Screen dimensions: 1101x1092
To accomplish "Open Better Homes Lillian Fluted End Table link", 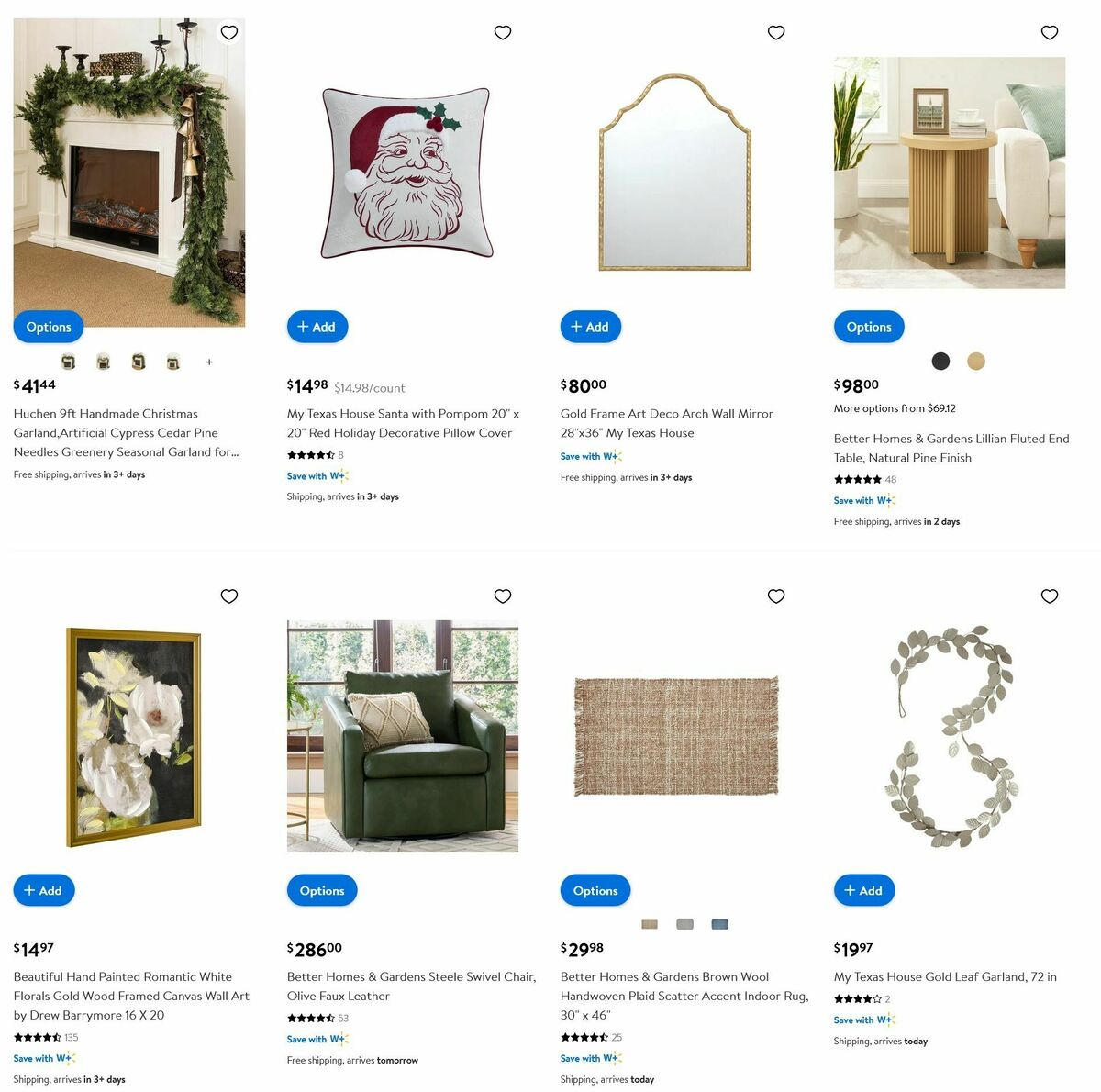I will [x=951, y=448].
